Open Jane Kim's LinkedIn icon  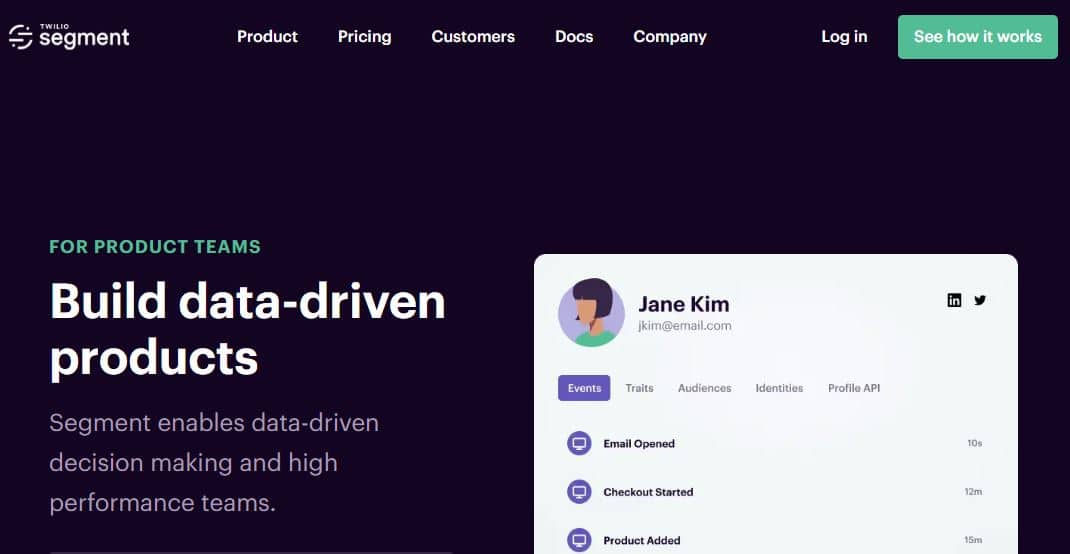954,300
